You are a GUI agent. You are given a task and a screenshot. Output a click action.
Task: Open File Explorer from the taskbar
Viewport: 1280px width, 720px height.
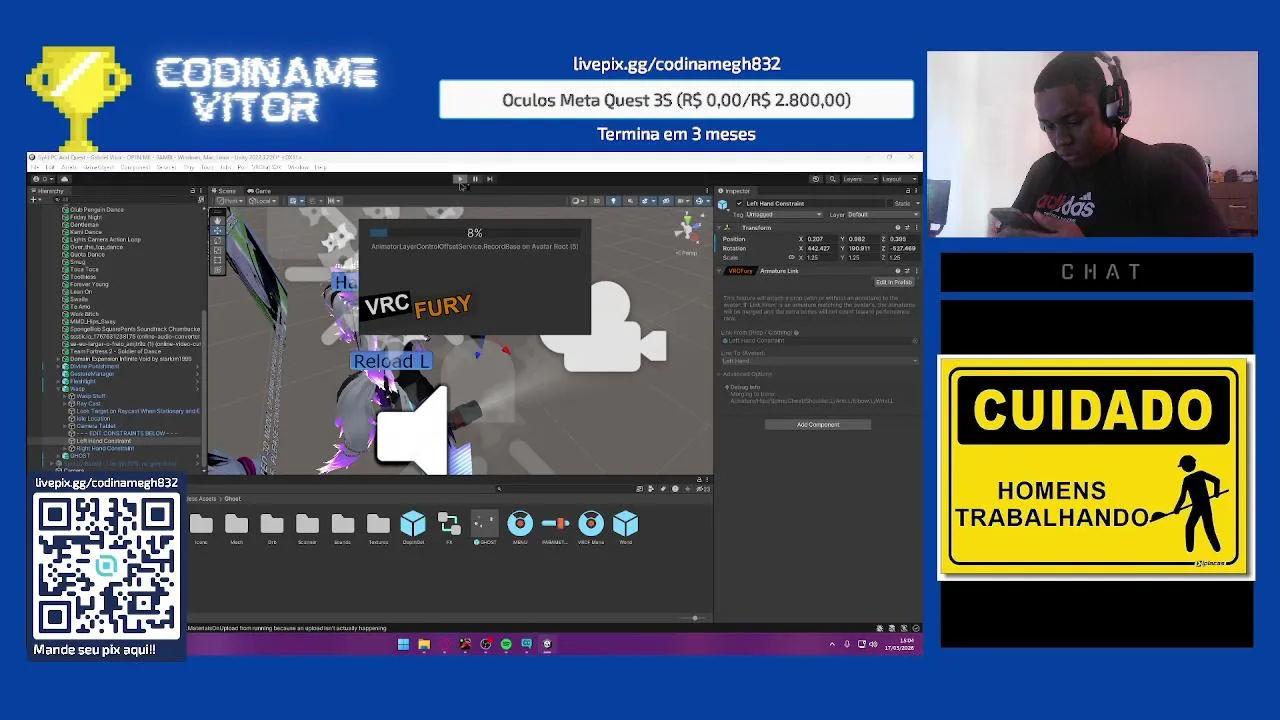(x=424, y=644)
